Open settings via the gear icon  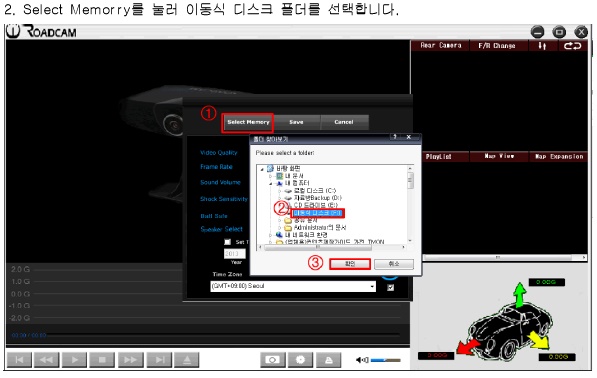coord(300,360)
